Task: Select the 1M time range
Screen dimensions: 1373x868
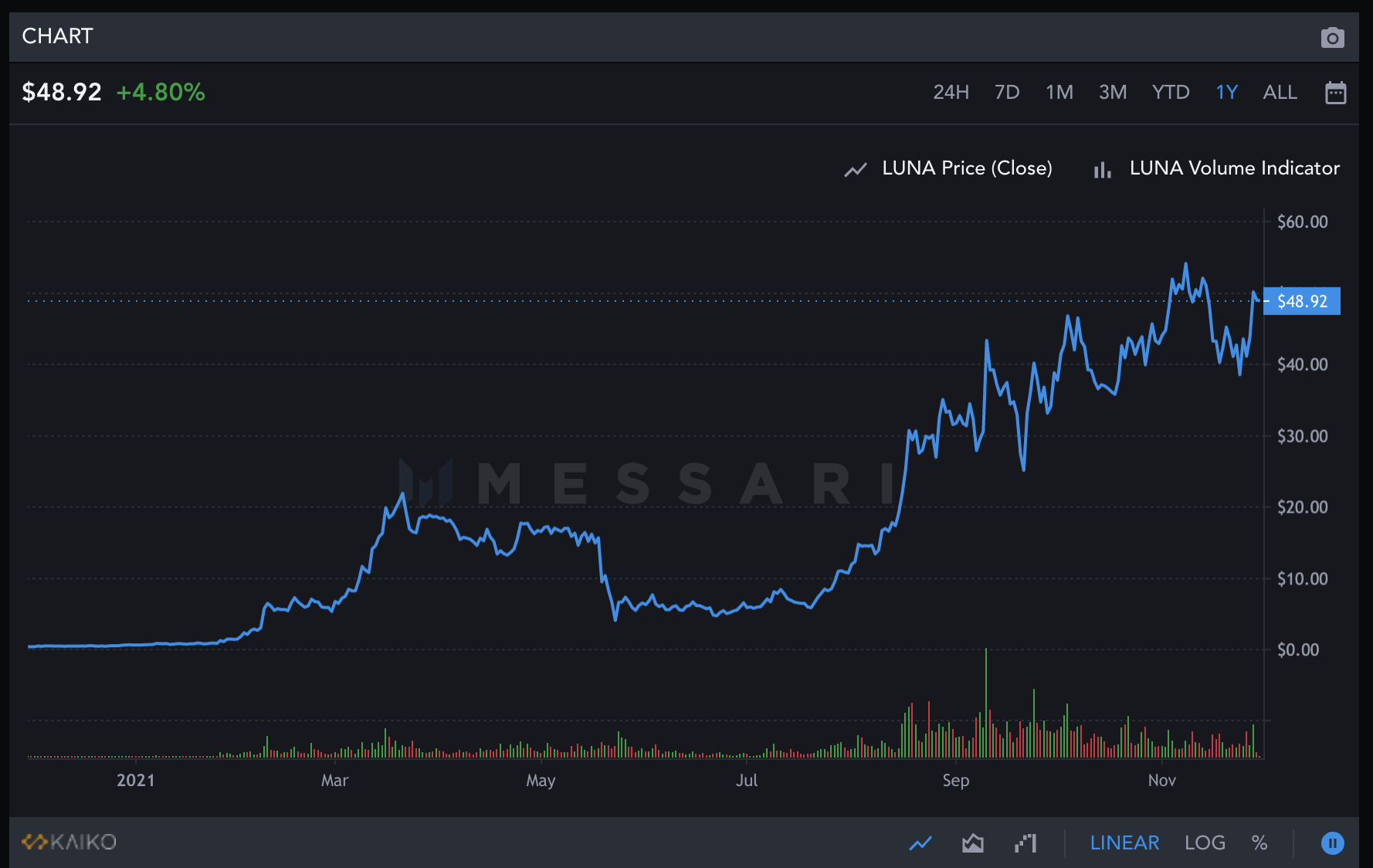Action: 1059,93
